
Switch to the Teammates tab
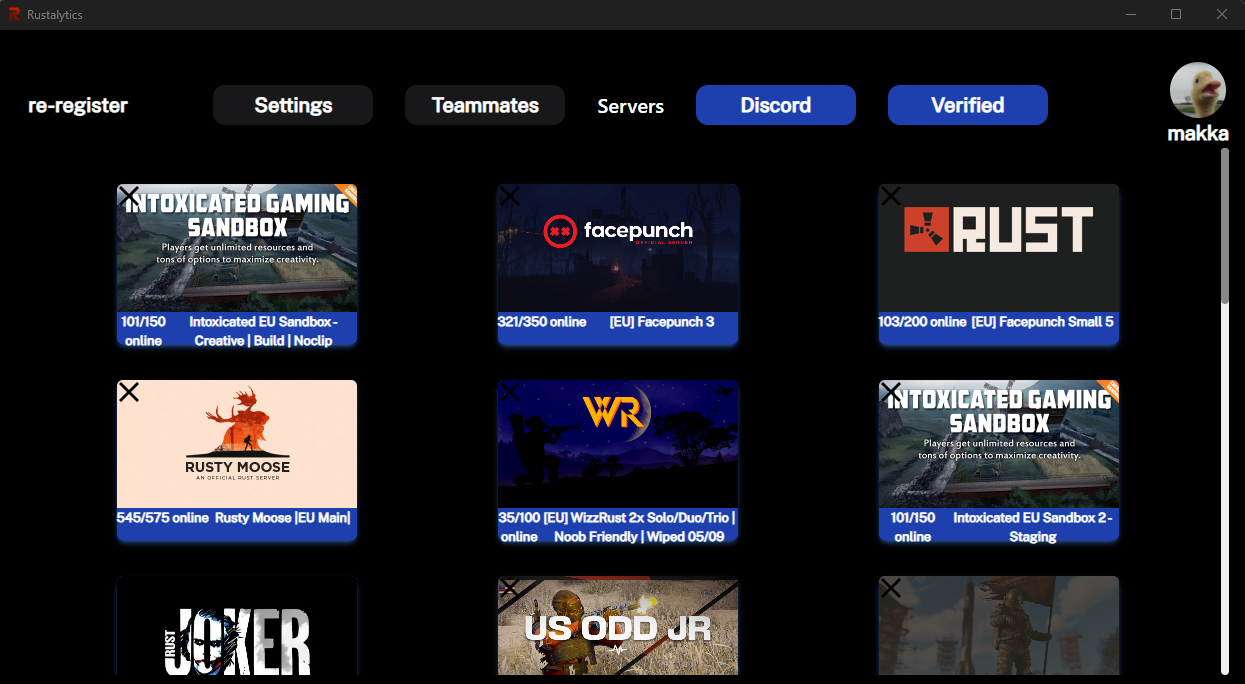pos(485,105)
